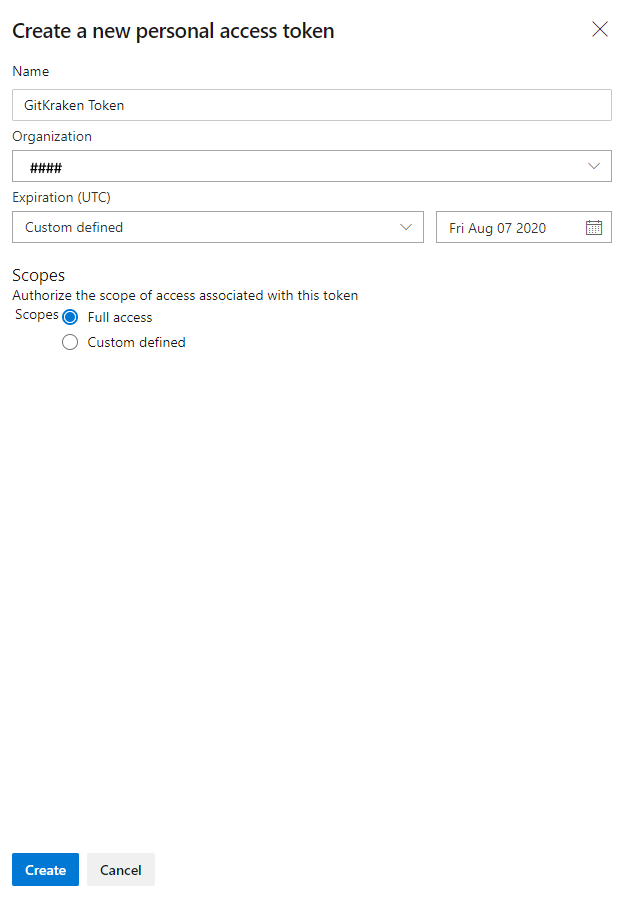The image size is (629, 899).
Task: Enable custom scopes under the Scopes section
Action: pyautogui.click(x=69, y=342)
